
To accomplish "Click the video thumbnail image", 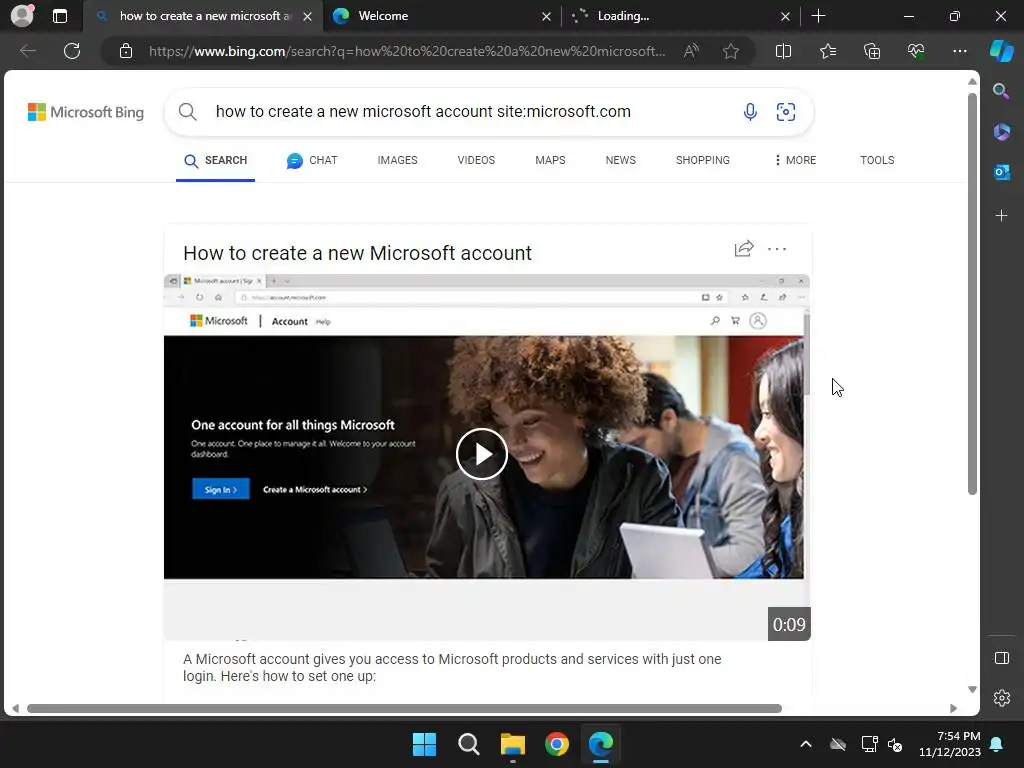I will [x=487, y=457].
